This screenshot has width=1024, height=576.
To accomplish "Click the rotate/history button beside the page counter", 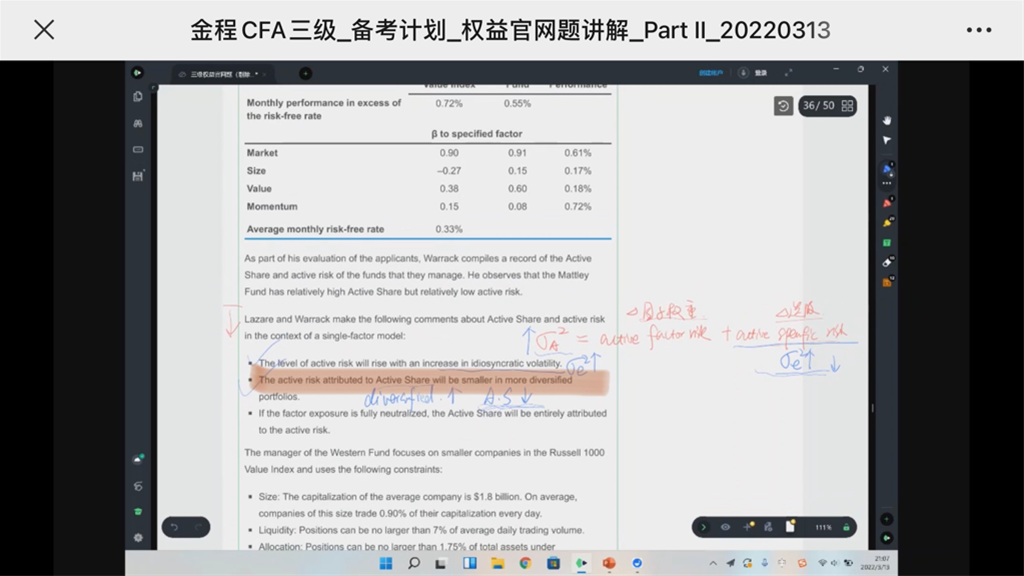I will click(x=783, y=106).
